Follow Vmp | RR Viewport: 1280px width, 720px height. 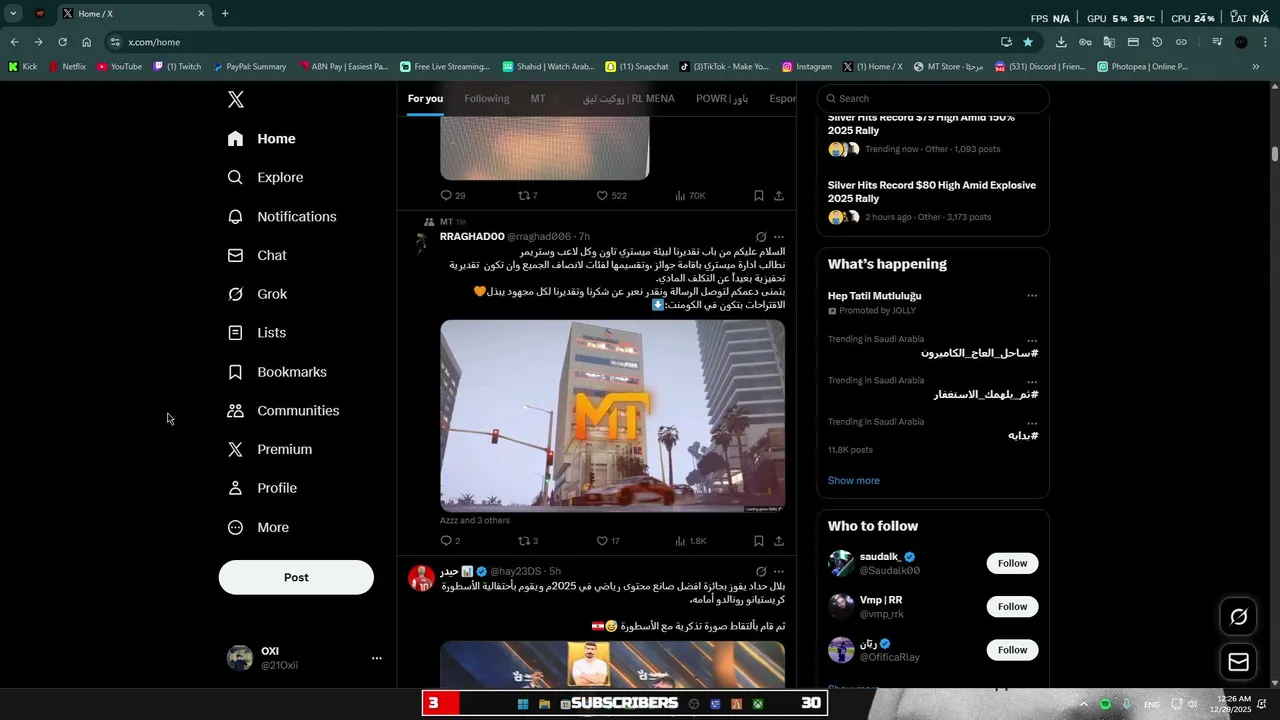[1012, 607]
